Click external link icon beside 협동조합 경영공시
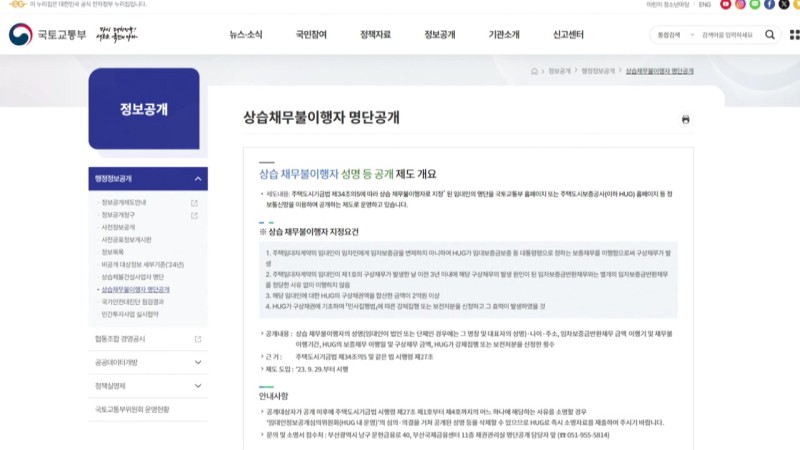800x450 pixels. click(x=198, y=339)
